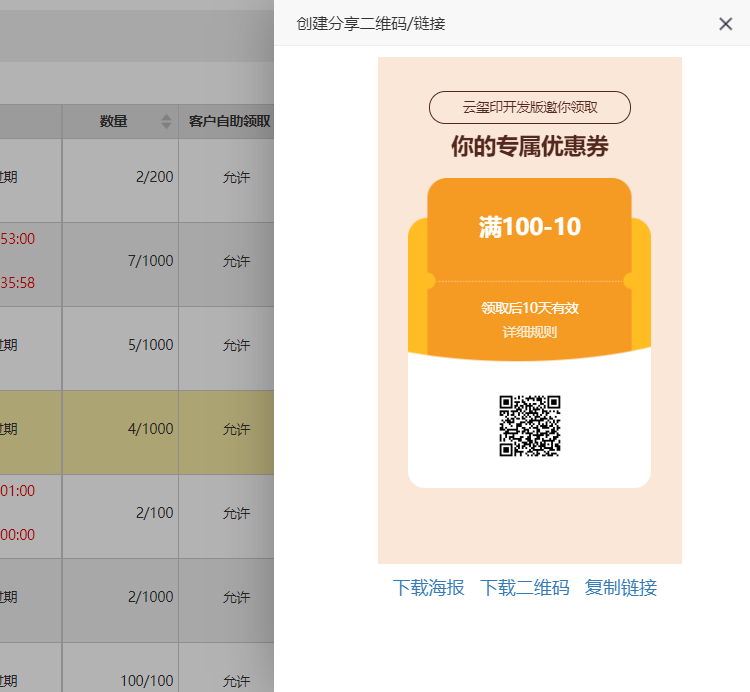750x692 pixels.
Task: Click the 复制链接 link
Action: tap(621, 588)
